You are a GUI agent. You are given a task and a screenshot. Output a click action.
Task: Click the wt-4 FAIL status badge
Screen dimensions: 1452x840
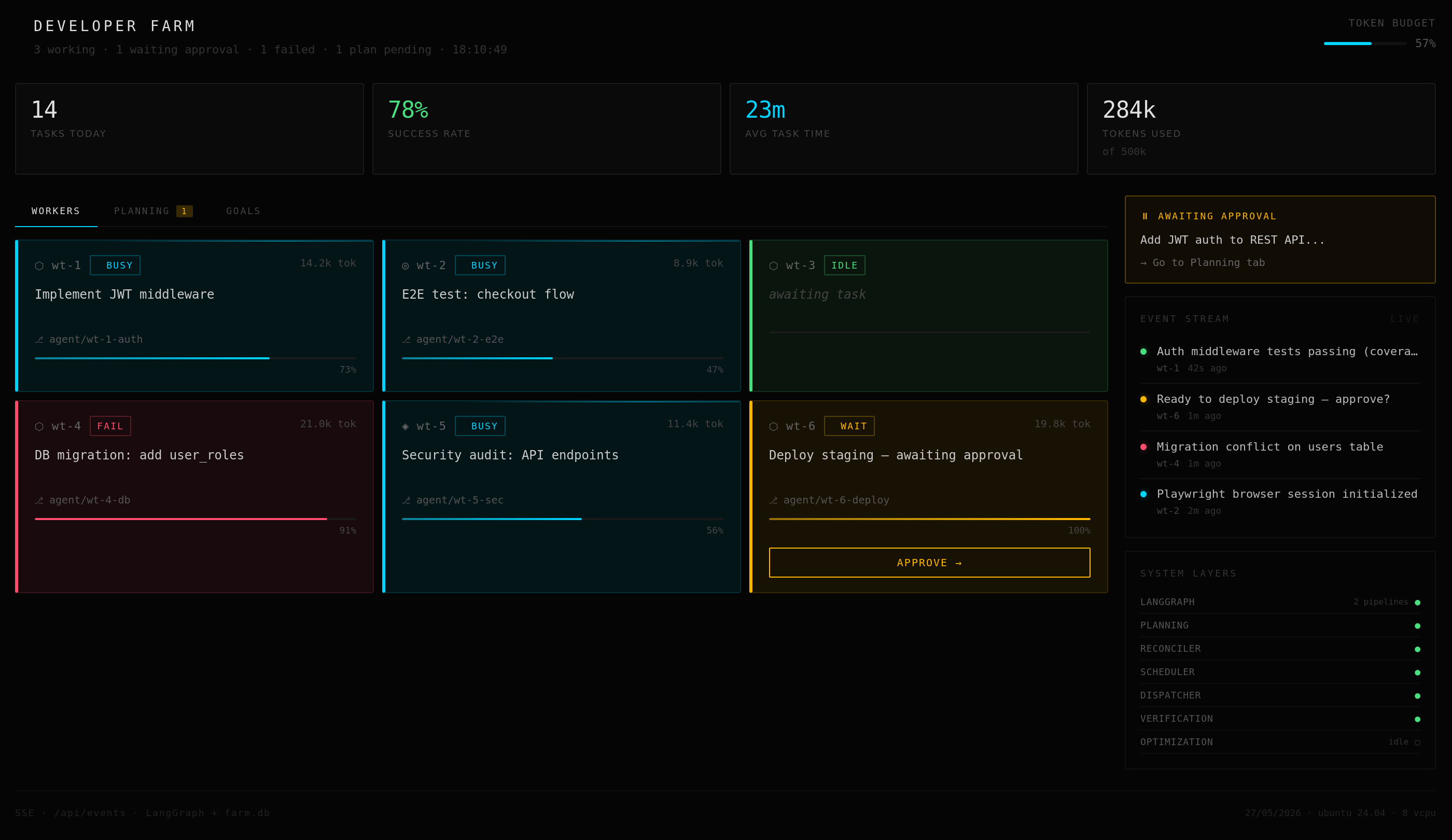(x=110, y=426)
